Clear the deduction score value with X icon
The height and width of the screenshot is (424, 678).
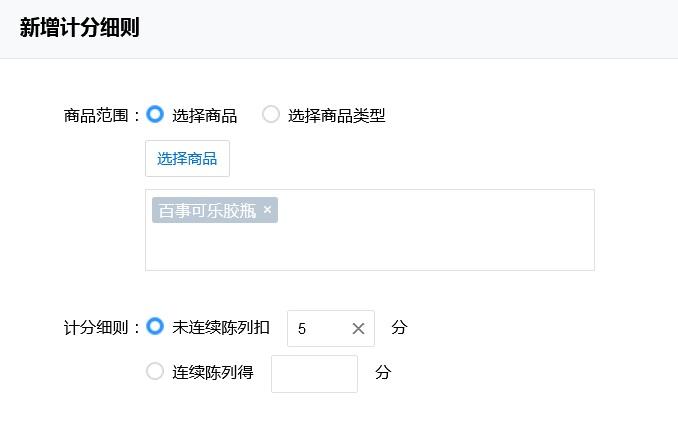click(358, 328)
